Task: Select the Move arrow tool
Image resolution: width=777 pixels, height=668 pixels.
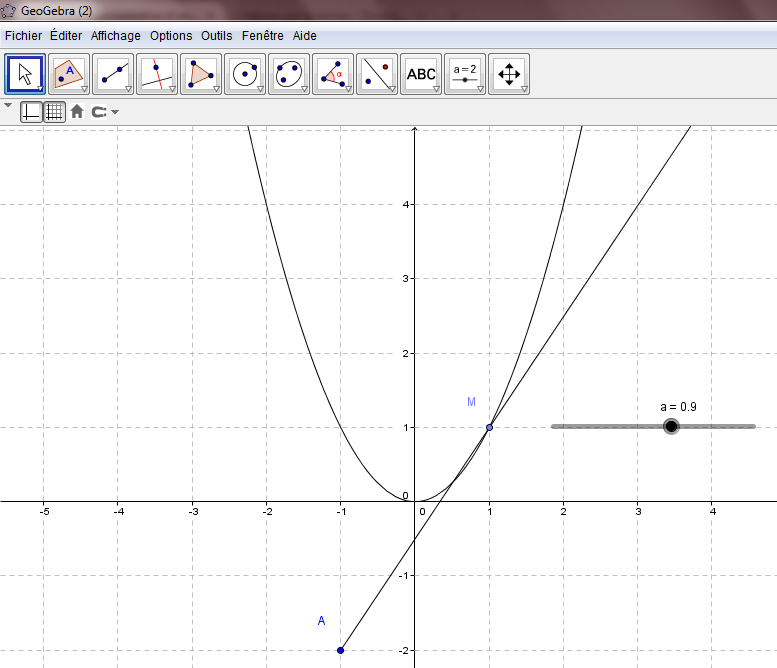Action: 26,74
